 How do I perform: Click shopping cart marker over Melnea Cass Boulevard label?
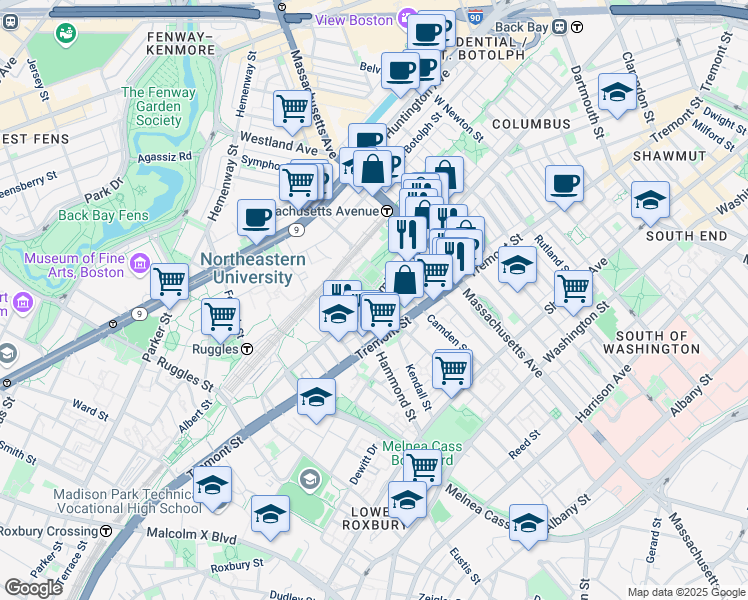click(x=423, y=466)
